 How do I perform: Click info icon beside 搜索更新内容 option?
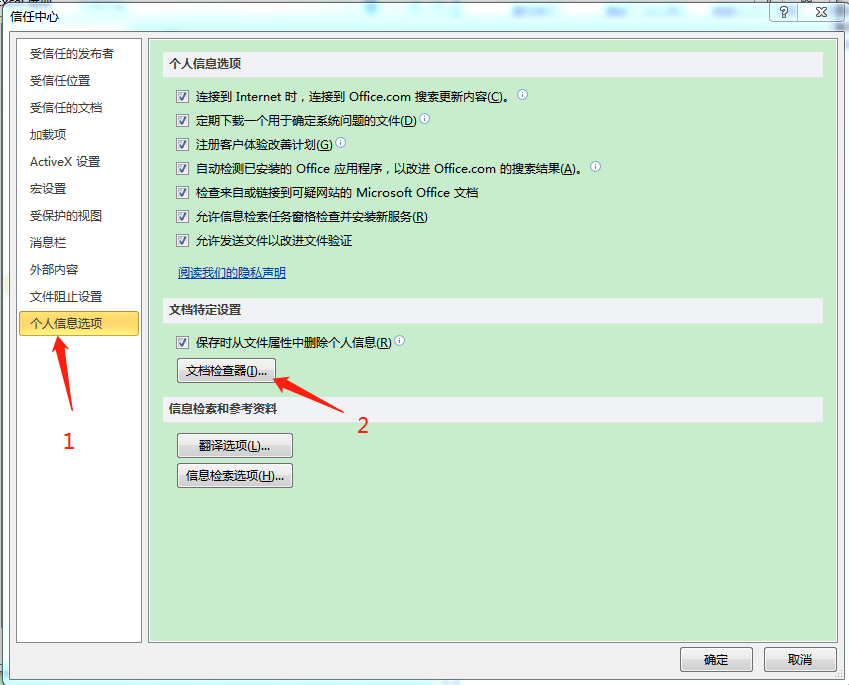coord(523,95)
